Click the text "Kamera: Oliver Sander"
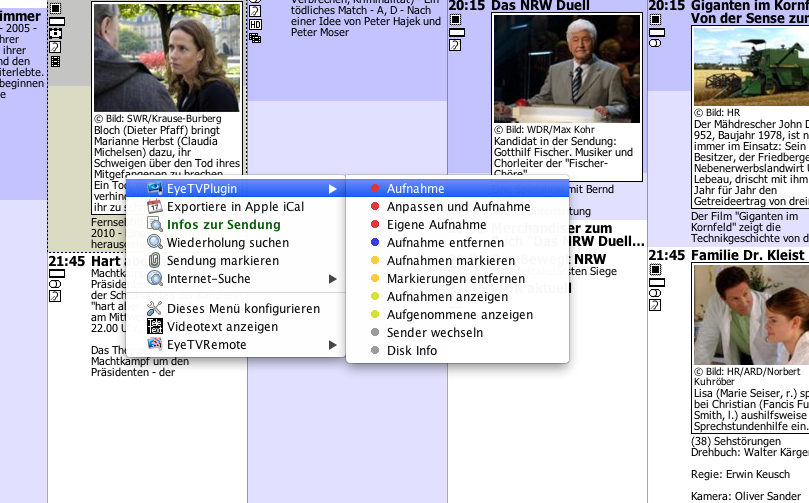The width and height of the screenshot is (809, 503). 746,496
